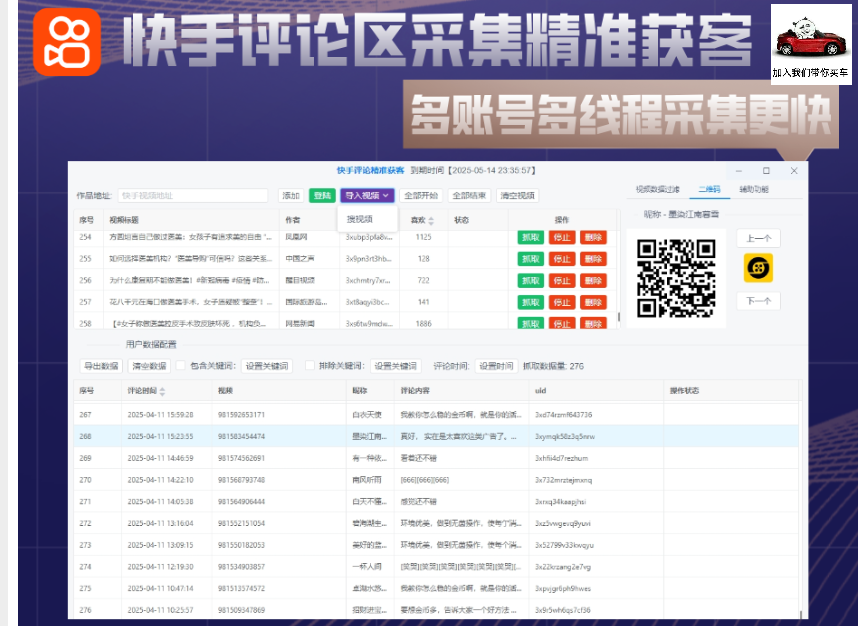The width and height of the screenshot is (862, 626).
Task: Switch to the 辅助功能 tab
Action: [754, 190]
